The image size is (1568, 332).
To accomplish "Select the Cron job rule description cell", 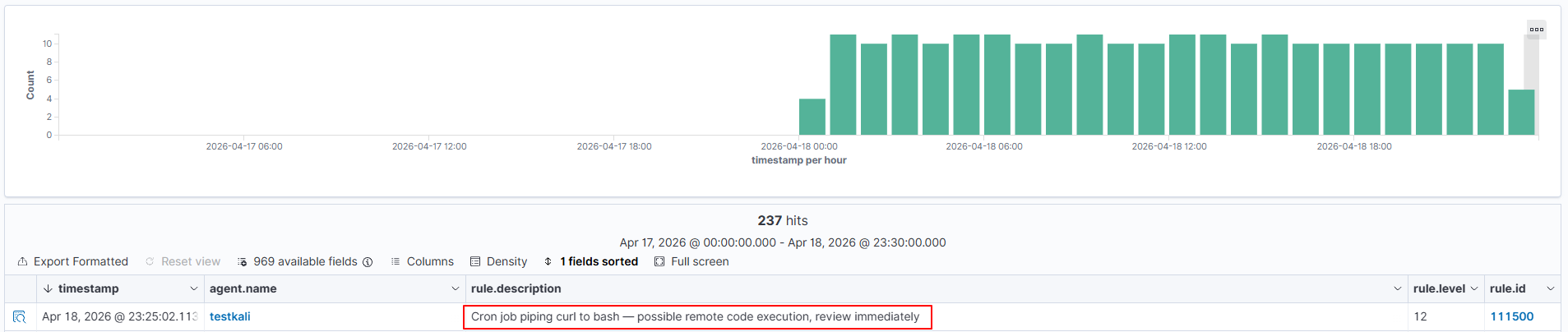I will [696, 316].
